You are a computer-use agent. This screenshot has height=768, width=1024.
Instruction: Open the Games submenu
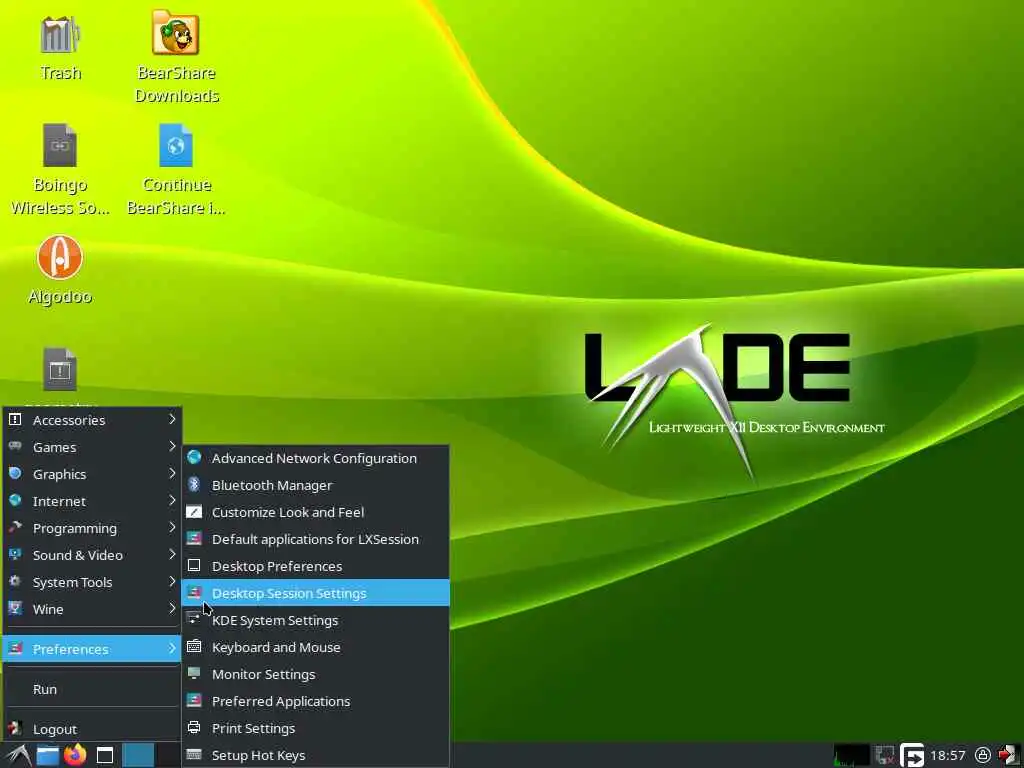click(92, 447)
